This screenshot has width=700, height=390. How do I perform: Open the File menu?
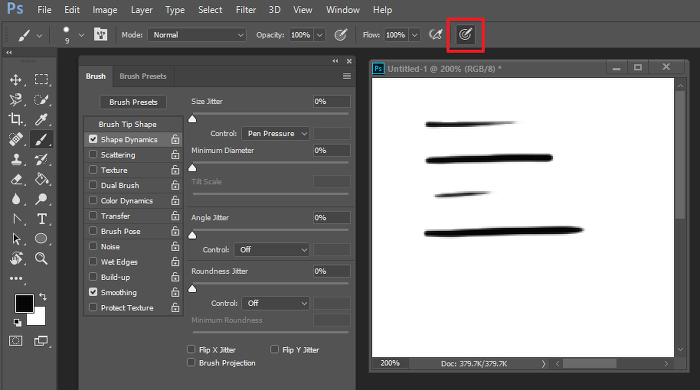tap(44, 10)
